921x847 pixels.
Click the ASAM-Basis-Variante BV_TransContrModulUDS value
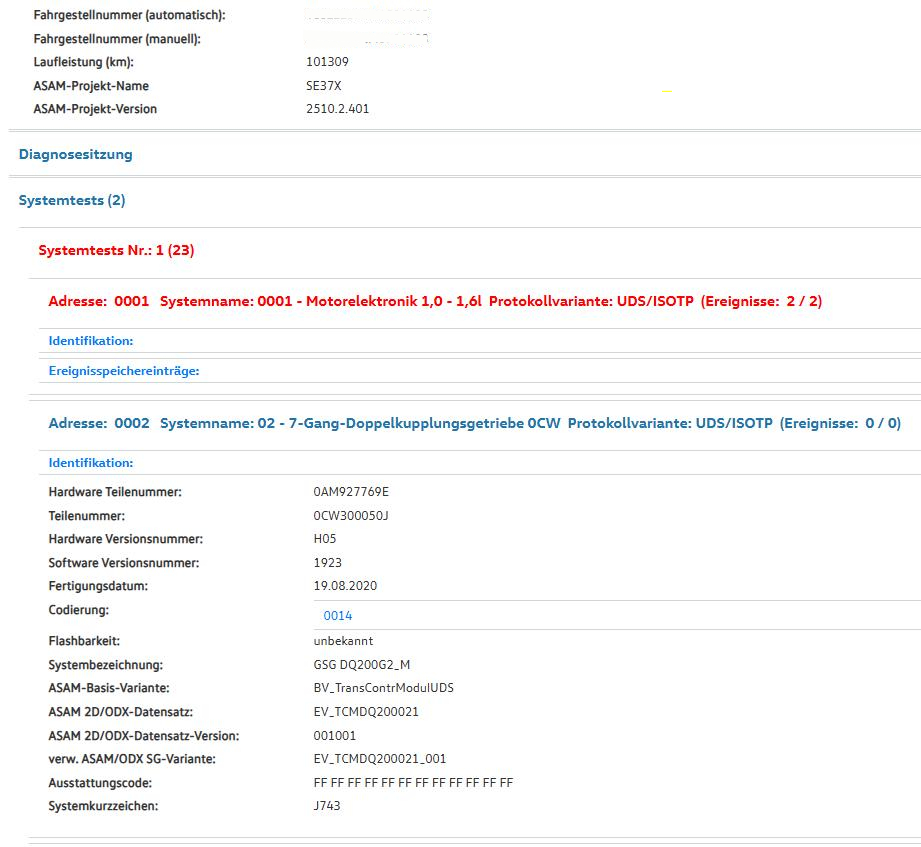point(383,688)
